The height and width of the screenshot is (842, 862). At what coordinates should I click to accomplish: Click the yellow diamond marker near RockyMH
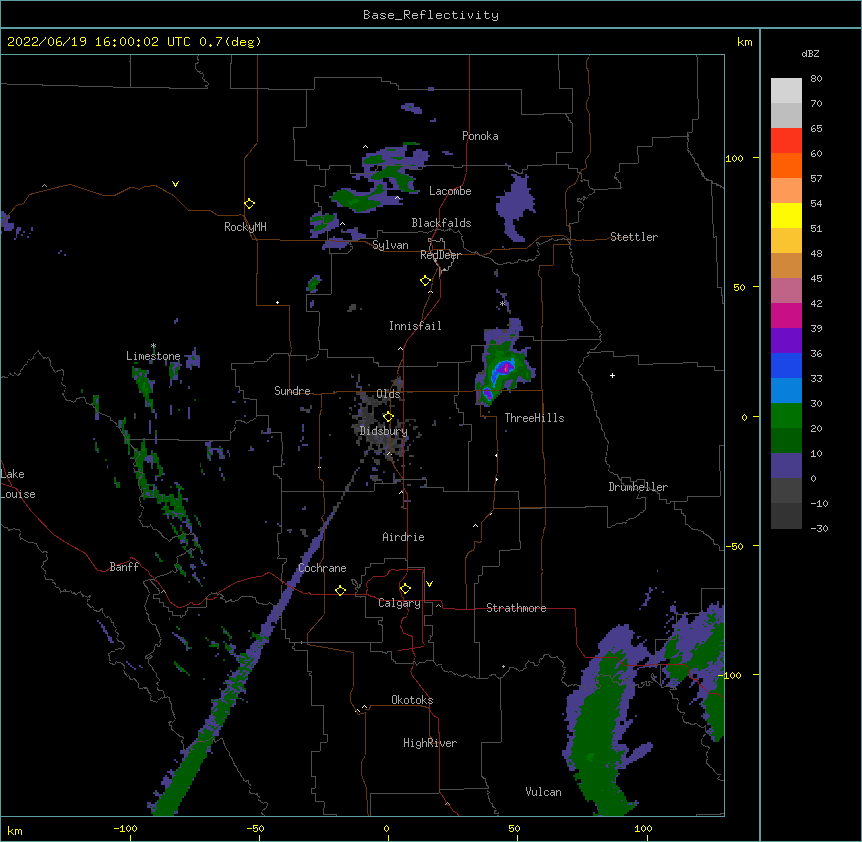click(249, 203)
